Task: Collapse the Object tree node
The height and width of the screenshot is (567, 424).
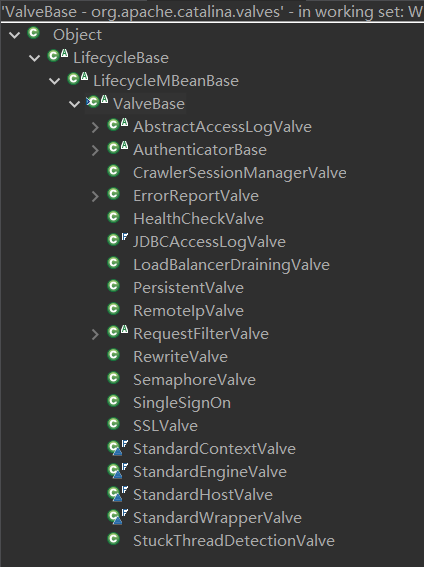Action: (14, 35)
